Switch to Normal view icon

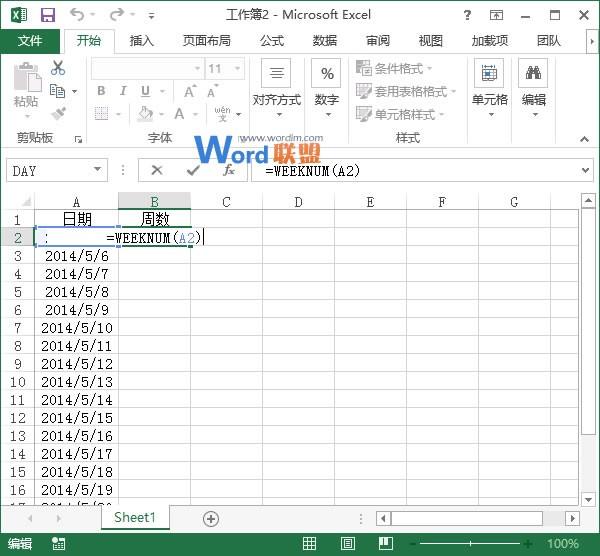309,544
